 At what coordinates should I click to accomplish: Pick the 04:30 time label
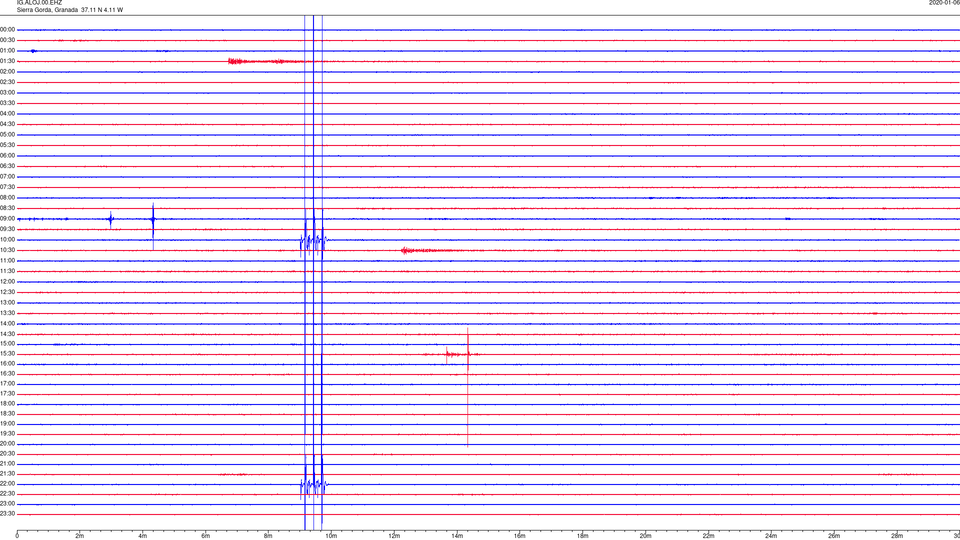tap(7, 124)
